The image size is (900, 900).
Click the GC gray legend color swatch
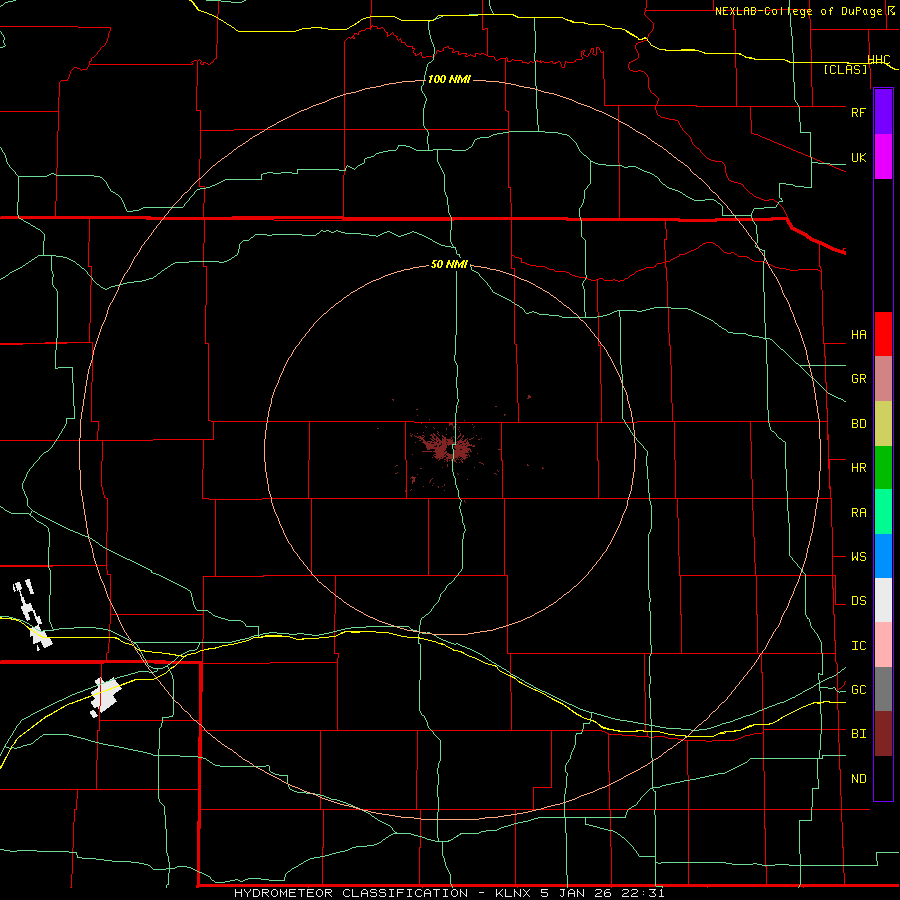pos(883,689)
